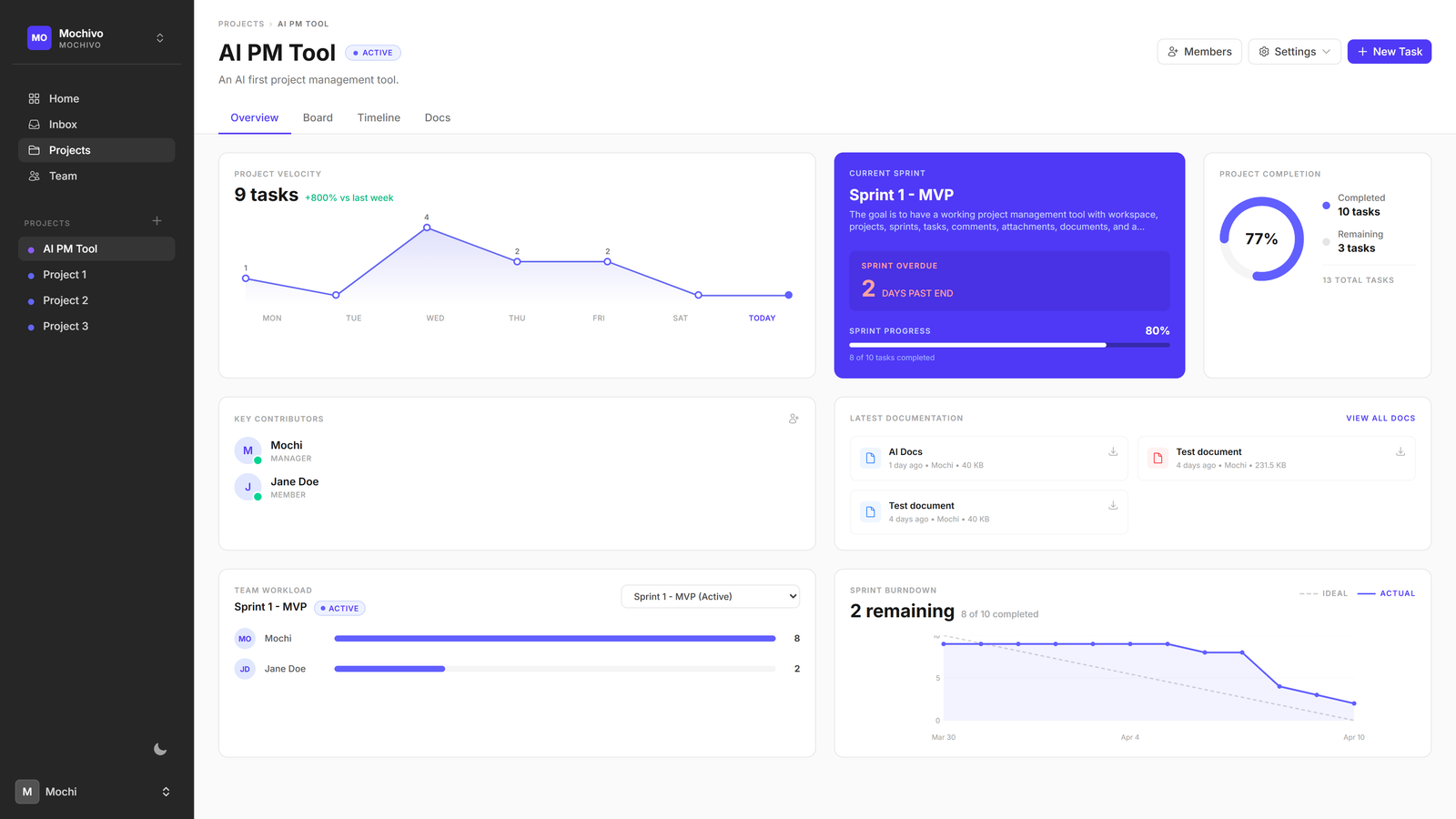Switch to the Board tab
Image resolution: width=1456 pixels, height=819 pixels.
[x=318, y=118]
